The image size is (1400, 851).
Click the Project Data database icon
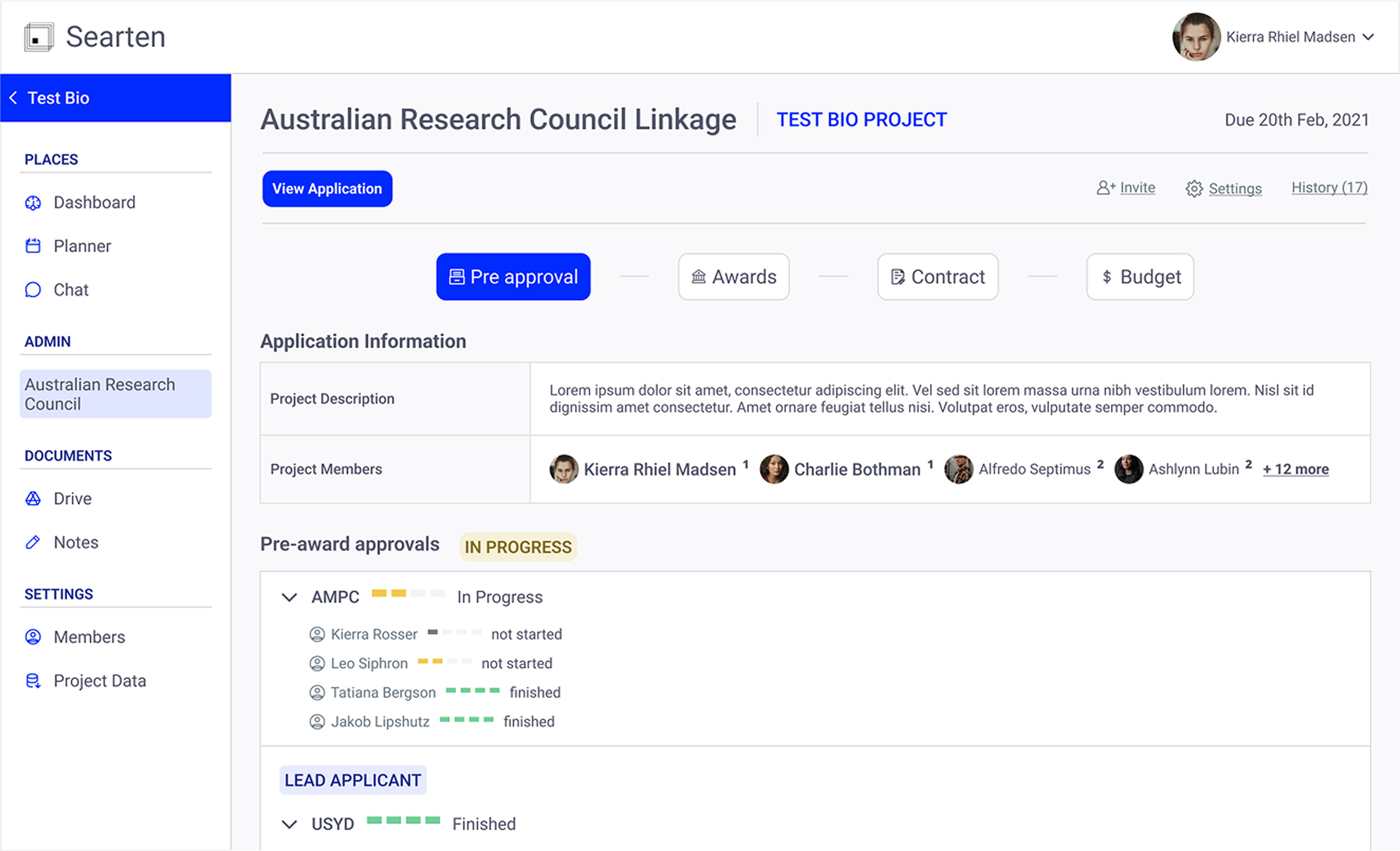point(33,681)
